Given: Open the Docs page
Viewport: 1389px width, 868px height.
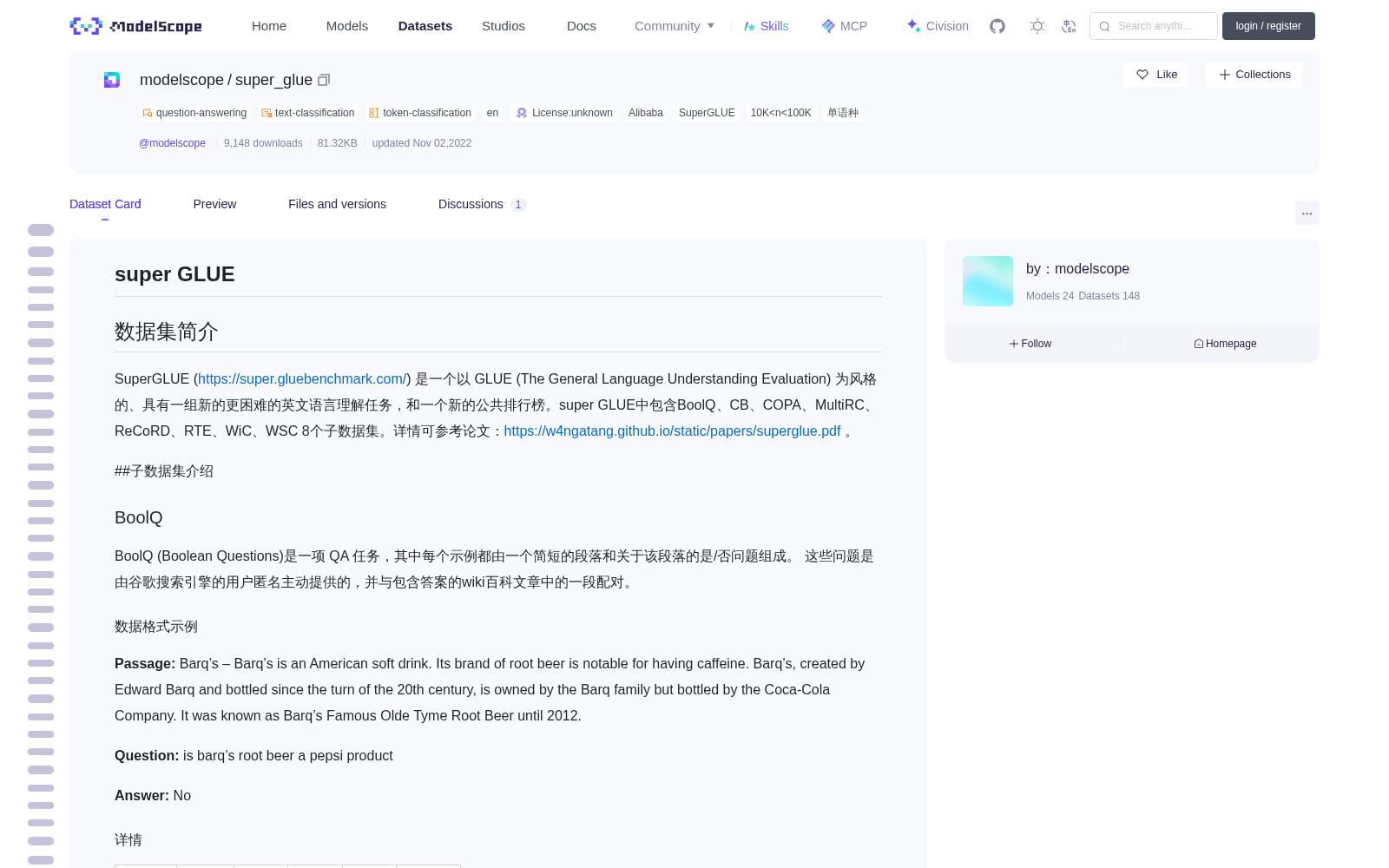Looking at the screenshot, I should [582, 26].
